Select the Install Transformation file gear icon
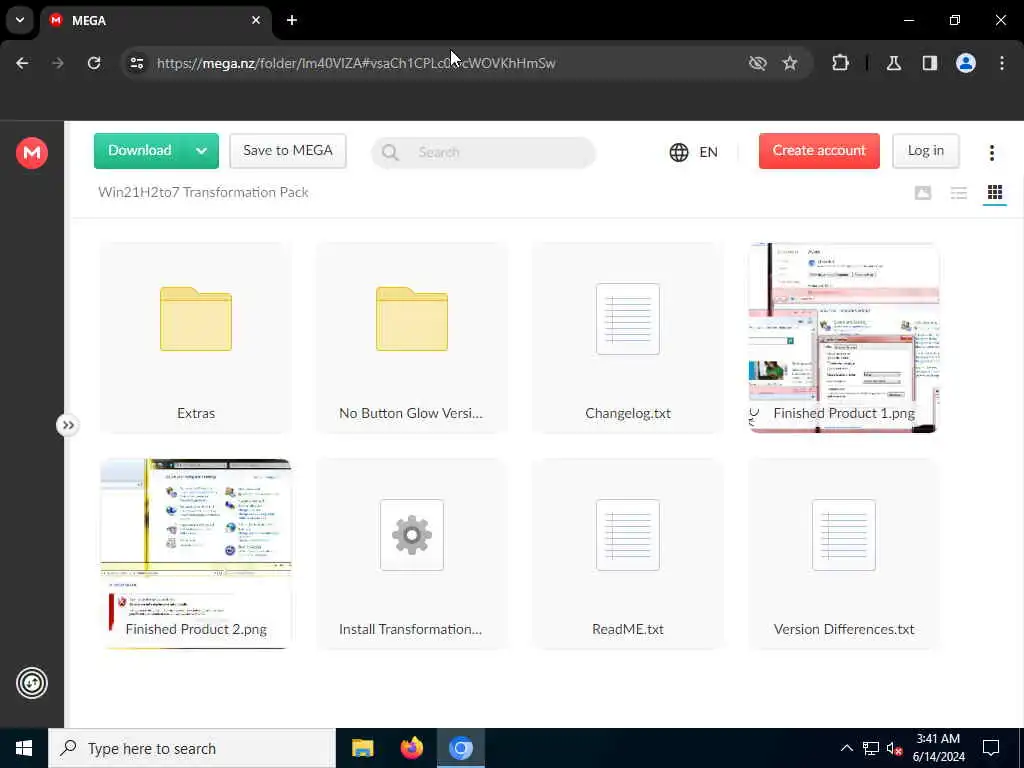The image size is (1024, 768). (411, 536)
